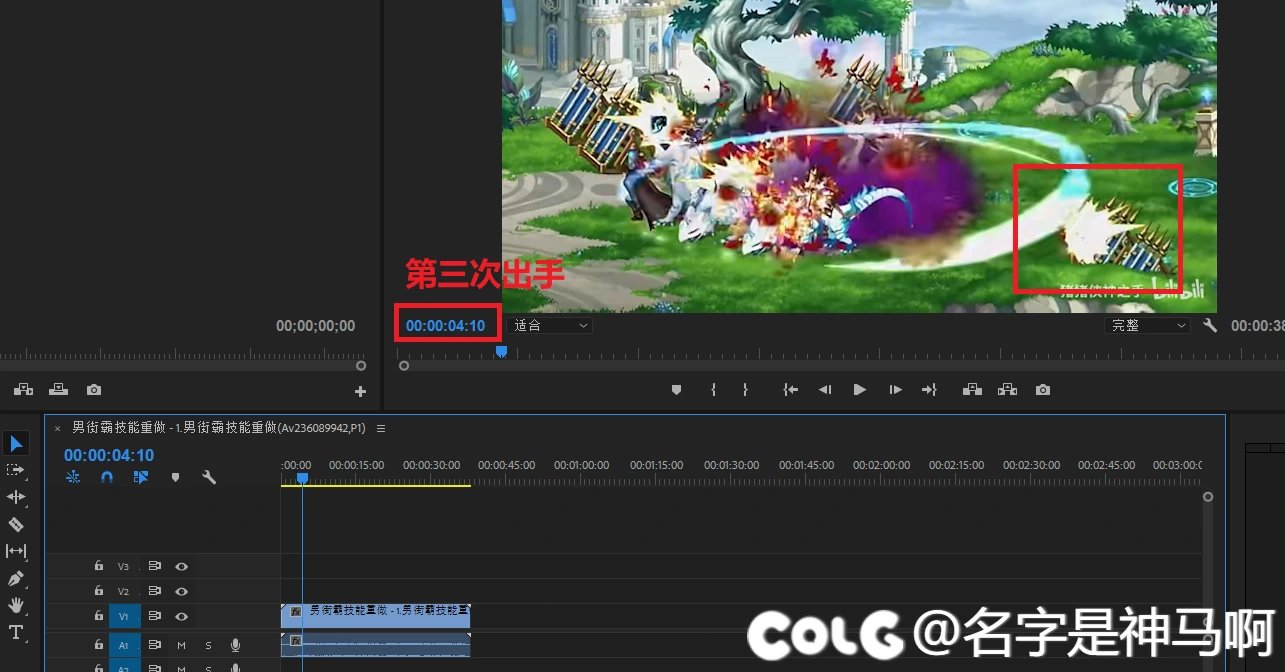Hide the V2 track output eye
This screenshot has width=1285, height=672.
(182, 592)
